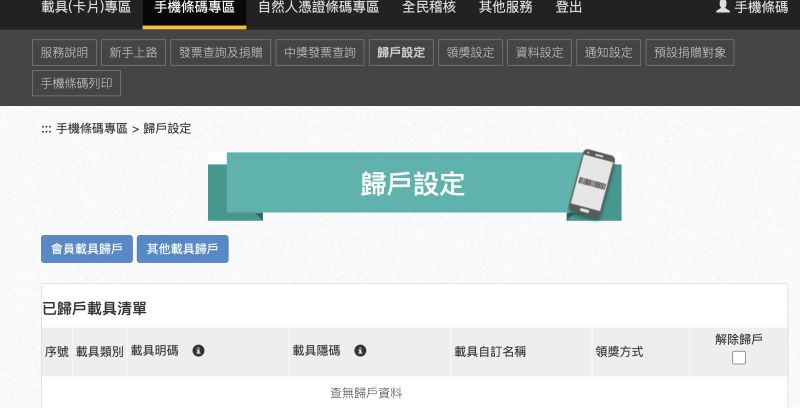
Task: Go to 服務說明 submenu
Action: (64, 53)
